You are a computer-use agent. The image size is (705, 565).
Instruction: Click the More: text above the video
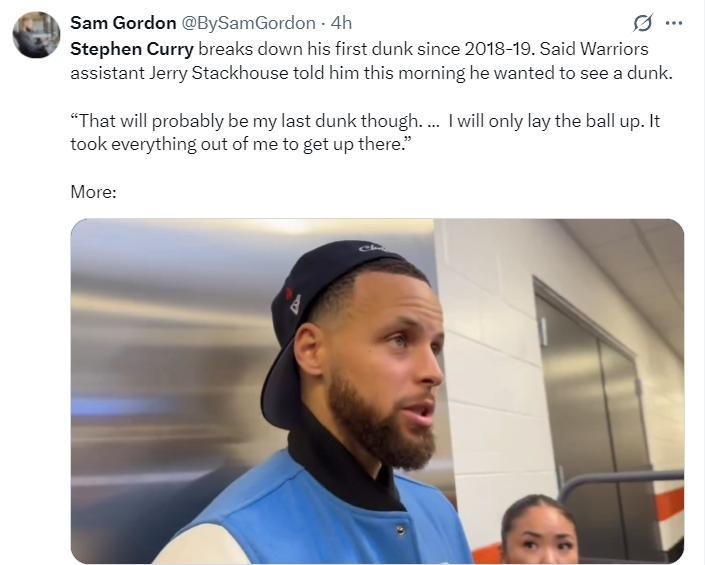[x=94, y=192]
